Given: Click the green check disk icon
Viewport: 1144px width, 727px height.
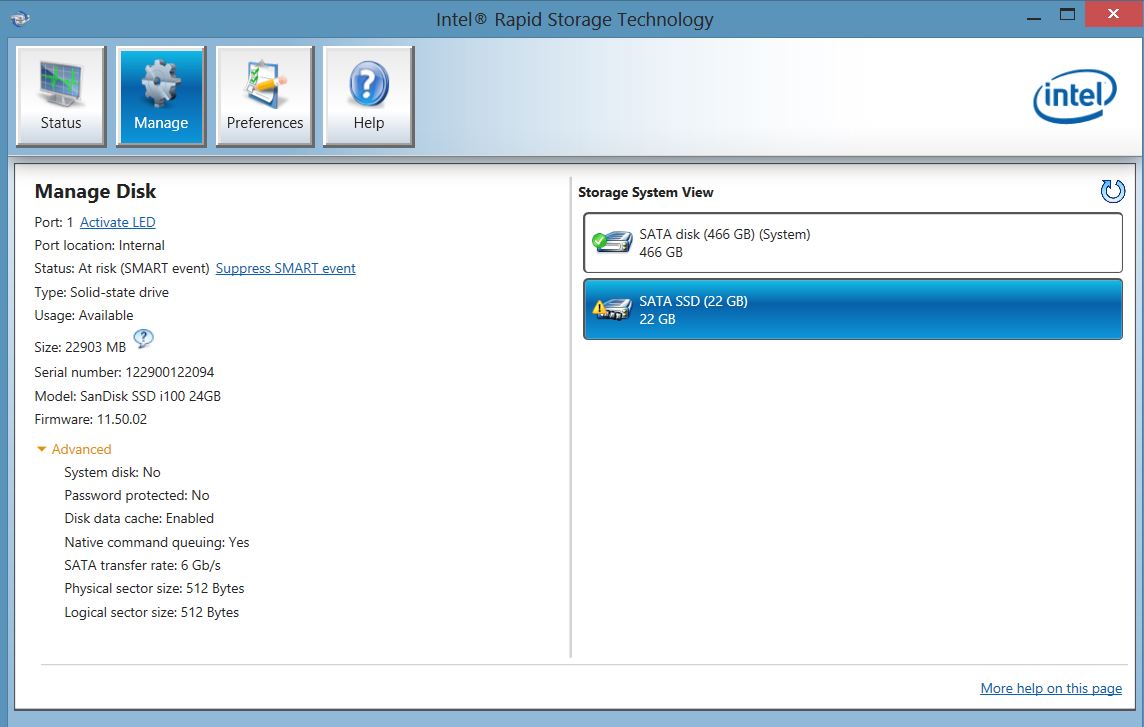Looking at the screenshot, I should coord(611,242).
